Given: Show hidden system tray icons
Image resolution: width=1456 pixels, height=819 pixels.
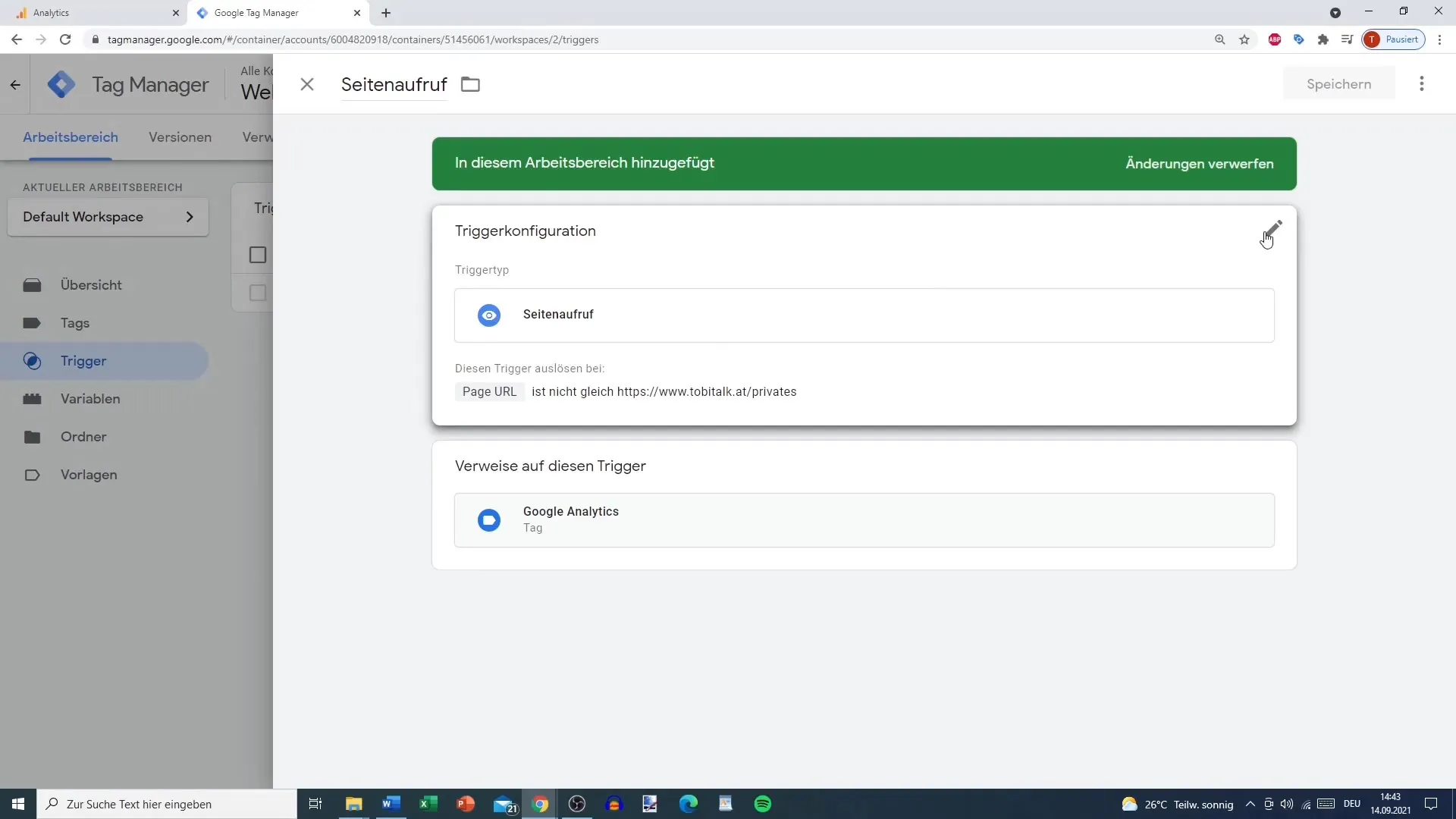Looking at the screenshot, I should [x=1250, y=804].
